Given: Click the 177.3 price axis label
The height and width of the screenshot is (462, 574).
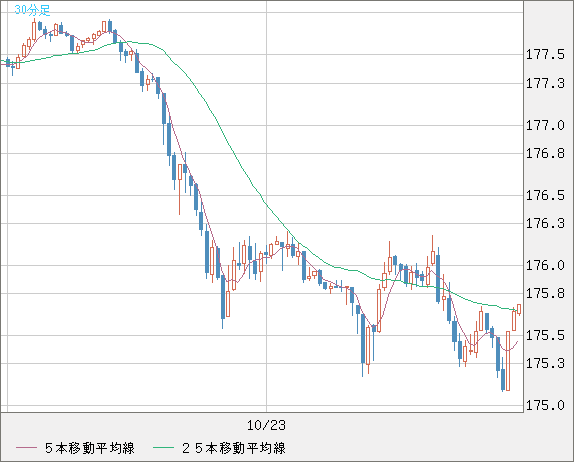Looking at the screenshot, I should (x=545, y=83).
